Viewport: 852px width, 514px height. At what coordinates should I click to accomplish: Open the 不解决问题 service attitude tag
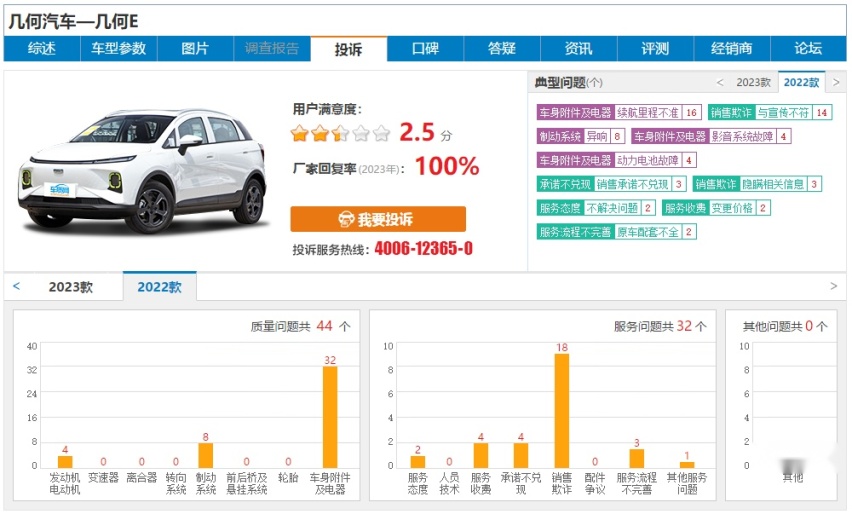click(x=596, y=208)
